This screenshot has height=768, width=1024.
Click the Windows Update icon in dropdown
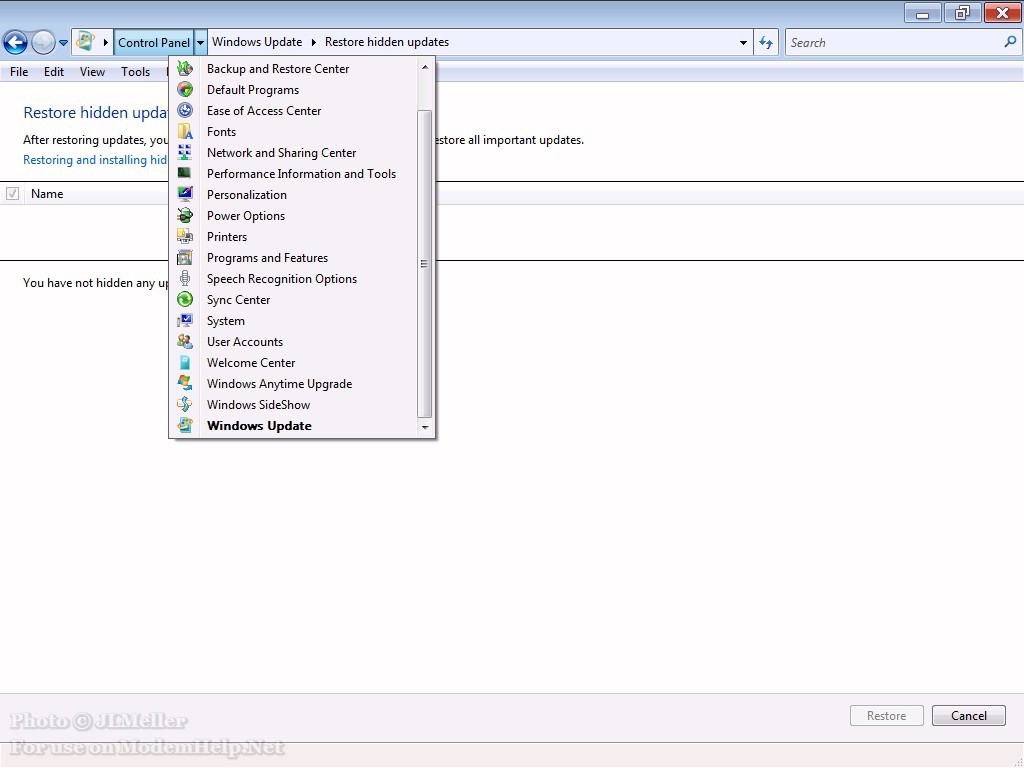tap(185, 425)
